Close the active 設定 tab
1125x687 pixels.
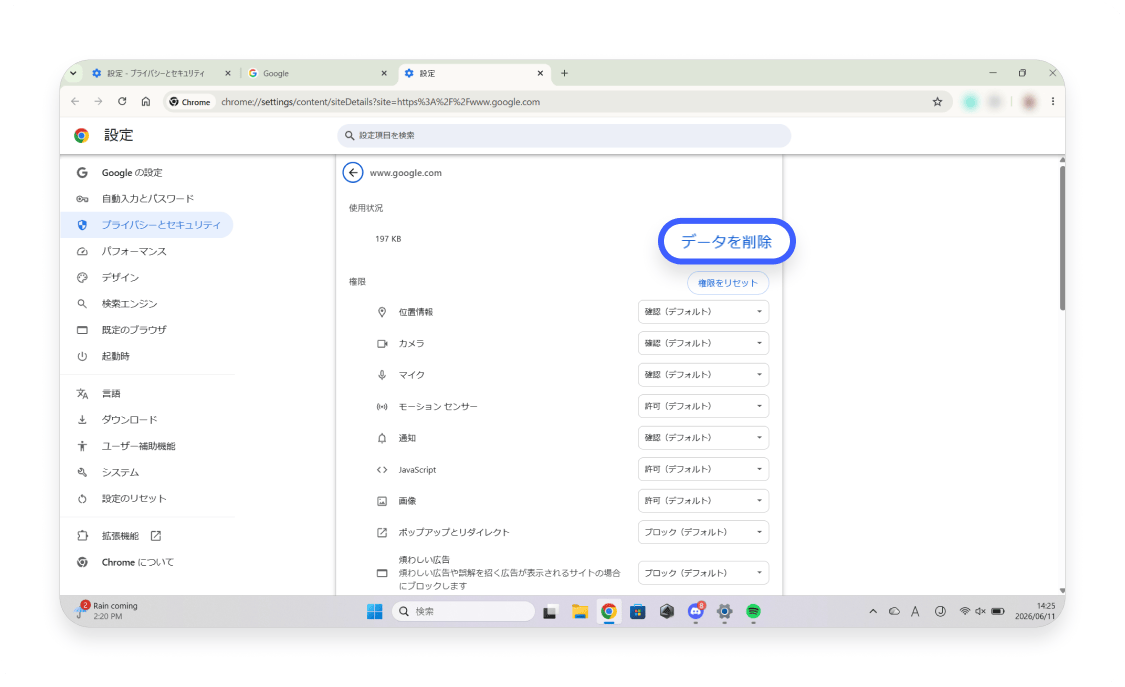coord(540,73)
